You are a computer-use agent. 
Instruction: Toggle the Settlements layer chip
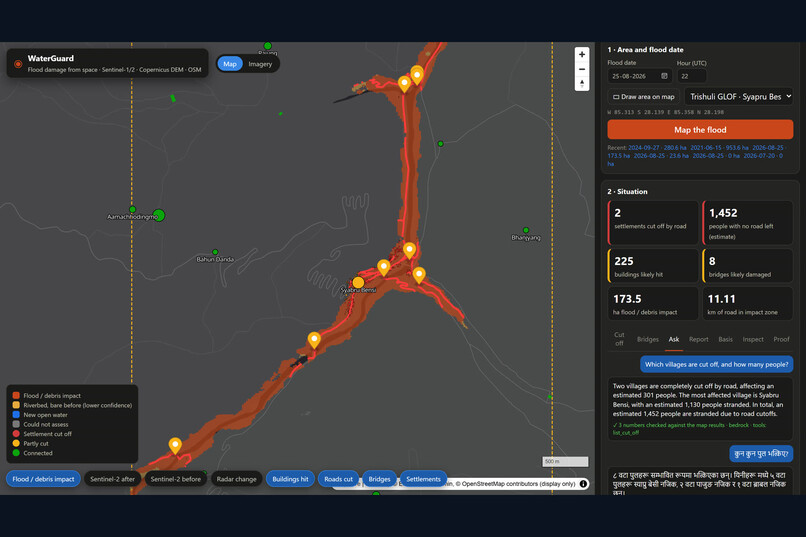[424, 479]
